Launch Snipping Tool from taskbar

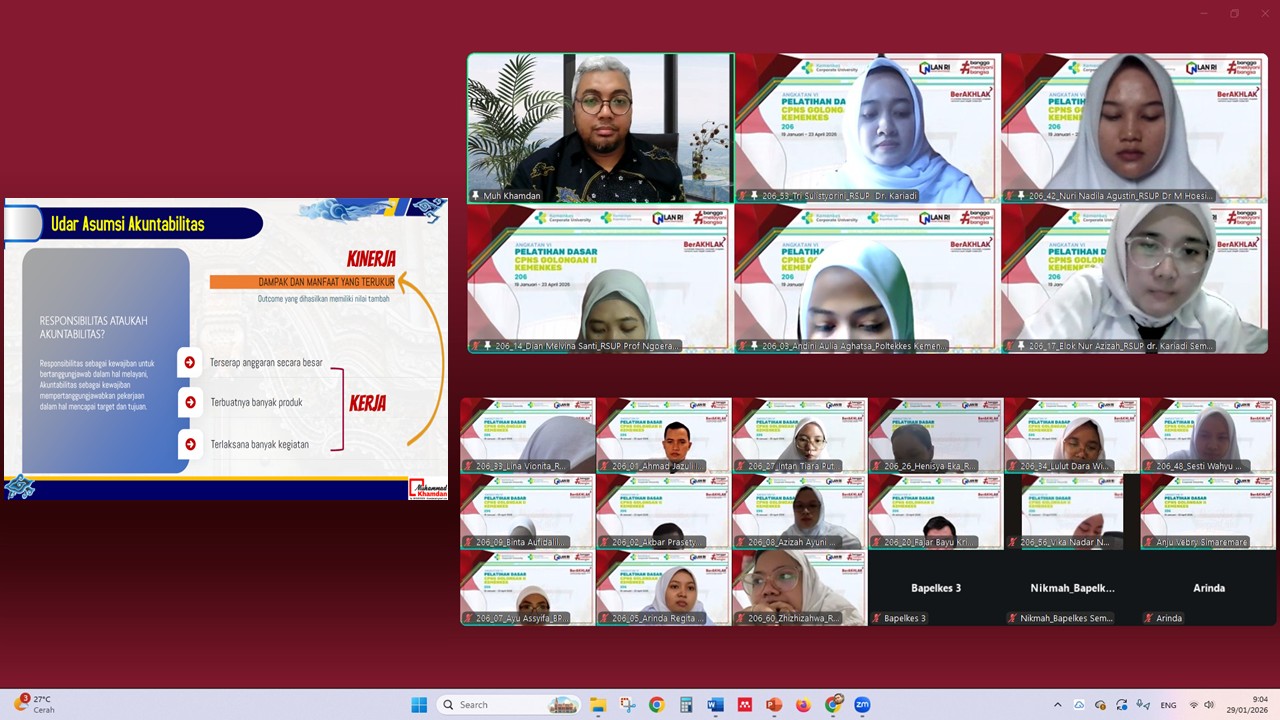coord(627,705)
